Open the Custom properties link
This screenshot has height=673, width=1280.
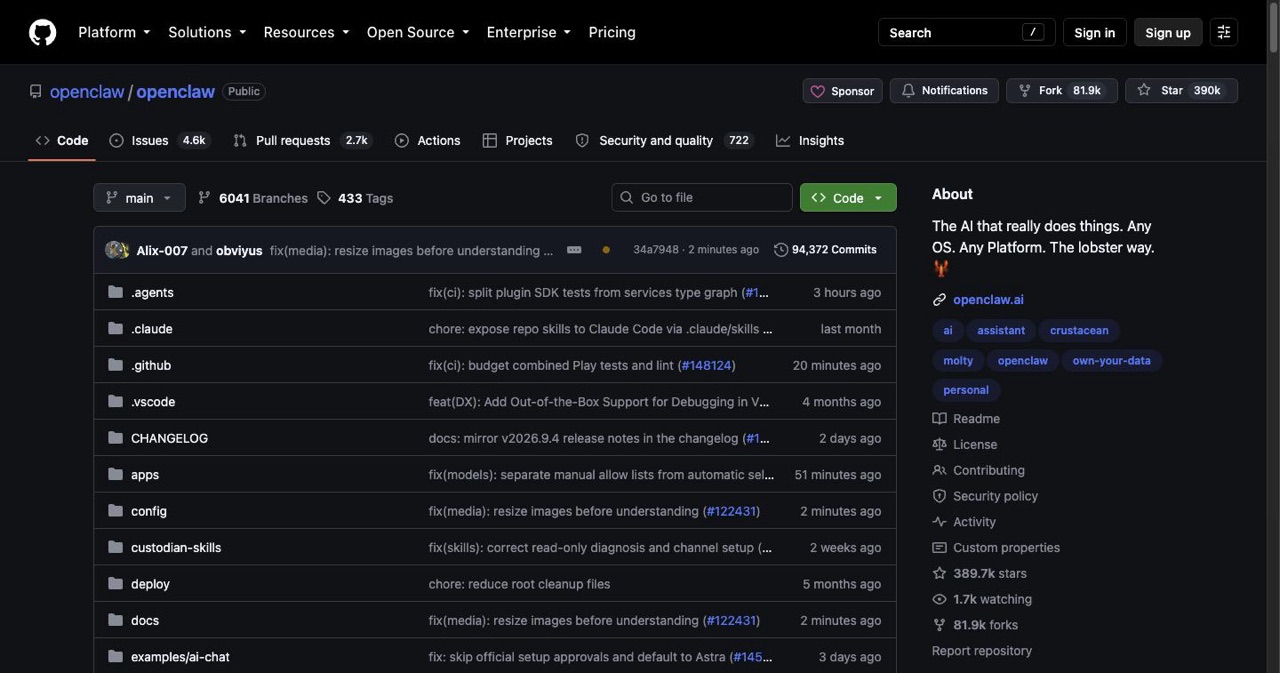(996, 548)
